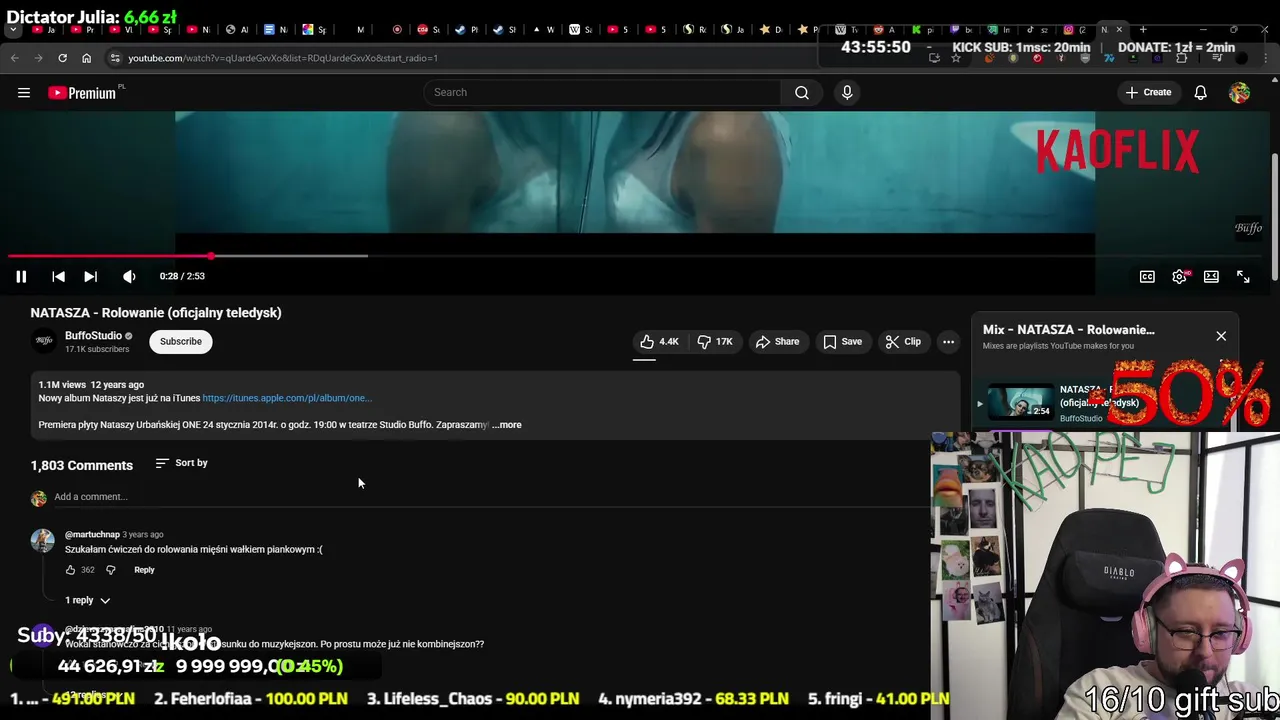View site information icon
This screenshot has width=1280, height=720.
(x=115, y=58)
